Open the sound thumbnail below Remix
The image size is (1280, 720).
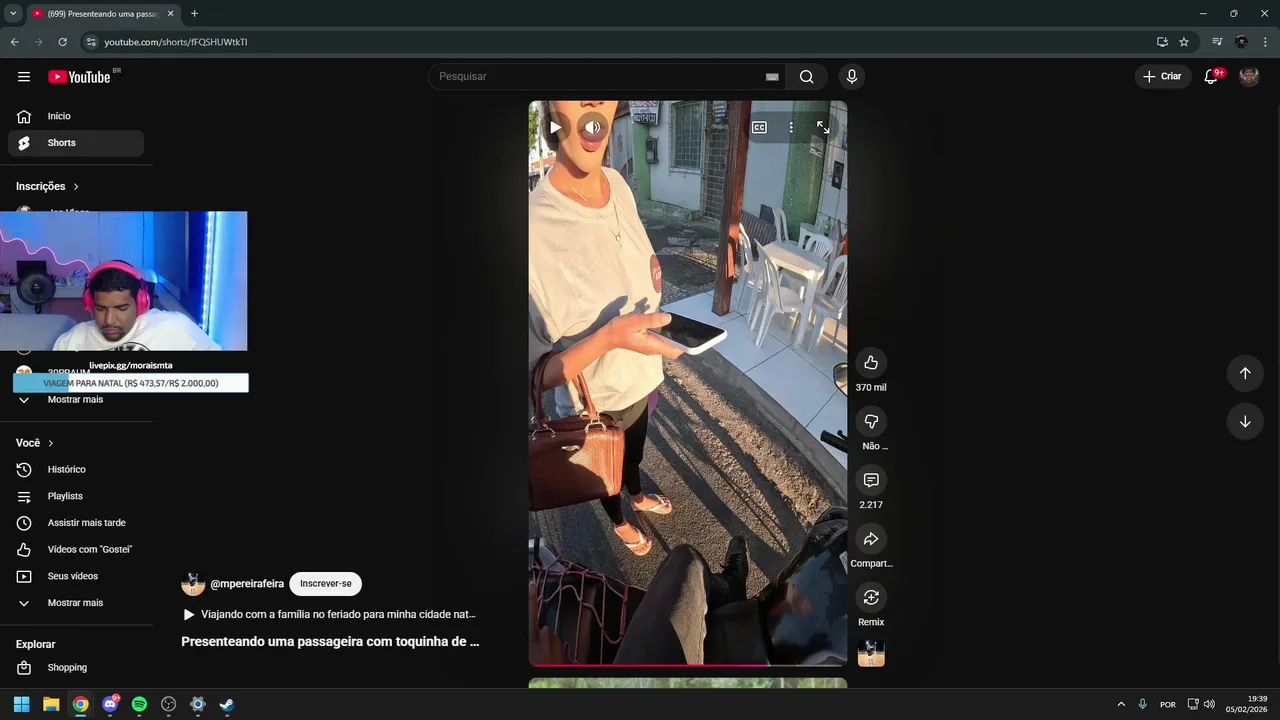coord(871,653)
